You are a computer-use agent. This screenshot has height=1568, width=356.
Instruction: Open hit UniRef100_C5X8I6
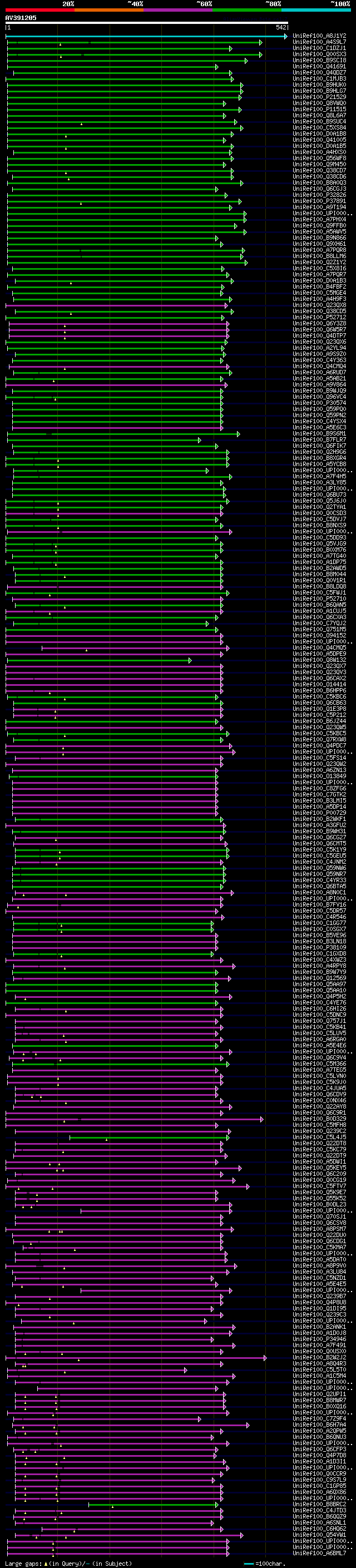click(319, 269)
